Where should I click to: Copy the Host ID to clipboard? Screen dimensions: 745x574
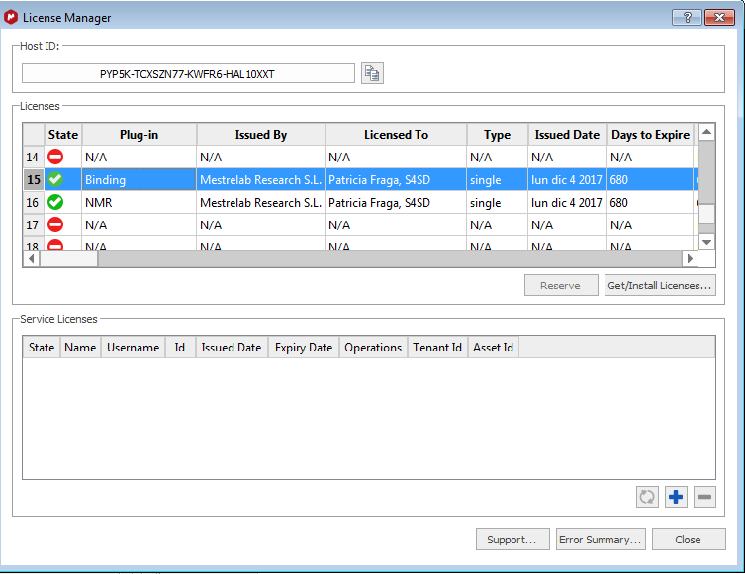[372, 73]
